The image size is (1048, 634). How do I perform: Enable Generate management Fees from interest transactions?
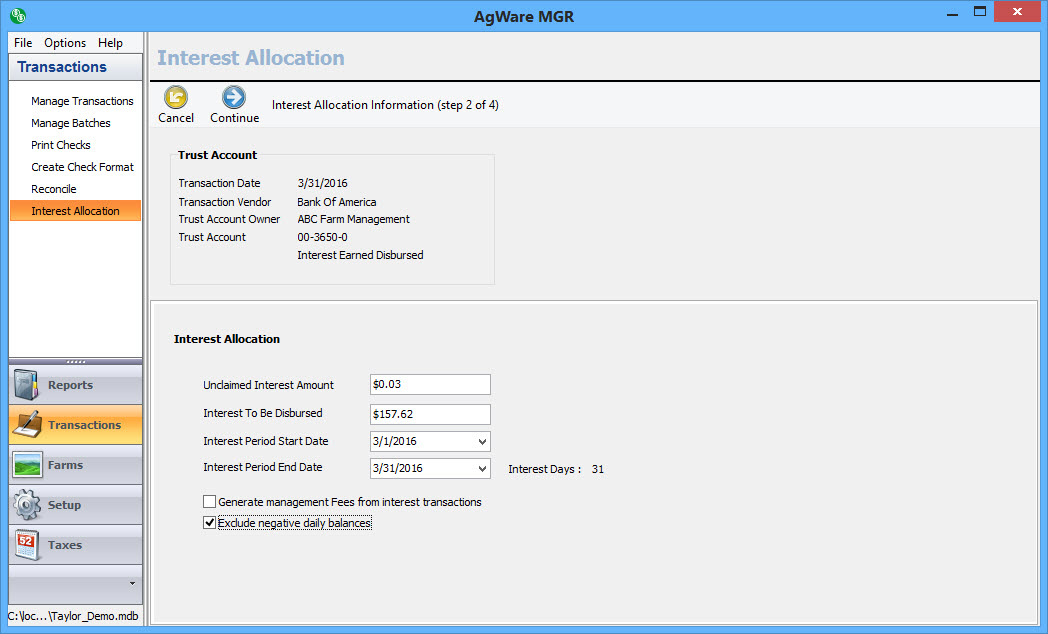pos(210,502)
